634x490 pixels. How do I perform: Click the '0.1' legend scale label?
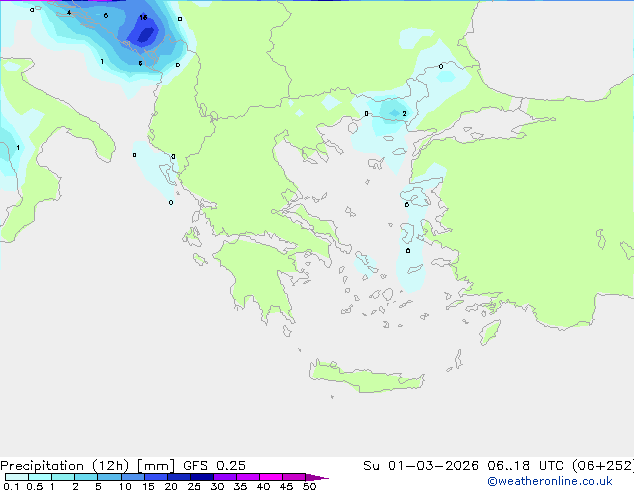point(11,486)
